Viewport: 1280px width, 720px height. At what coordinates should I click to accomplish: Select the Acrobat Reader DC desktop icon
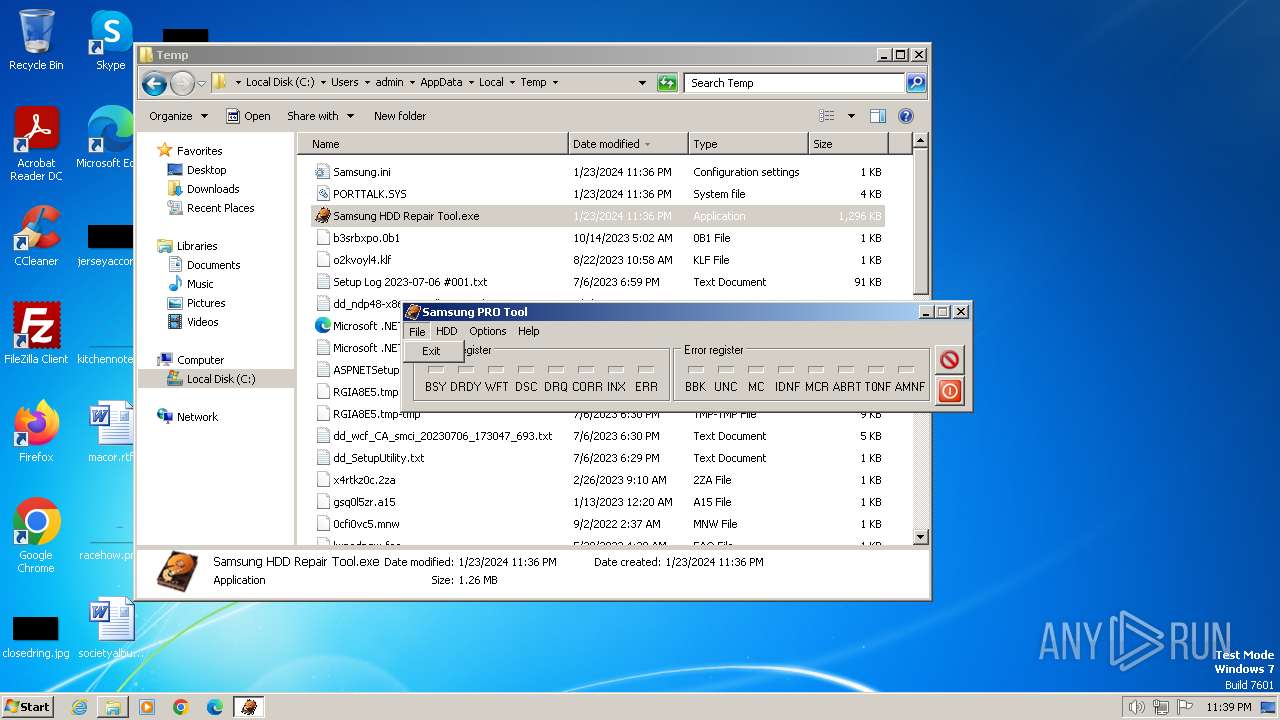tap(36, 144)
